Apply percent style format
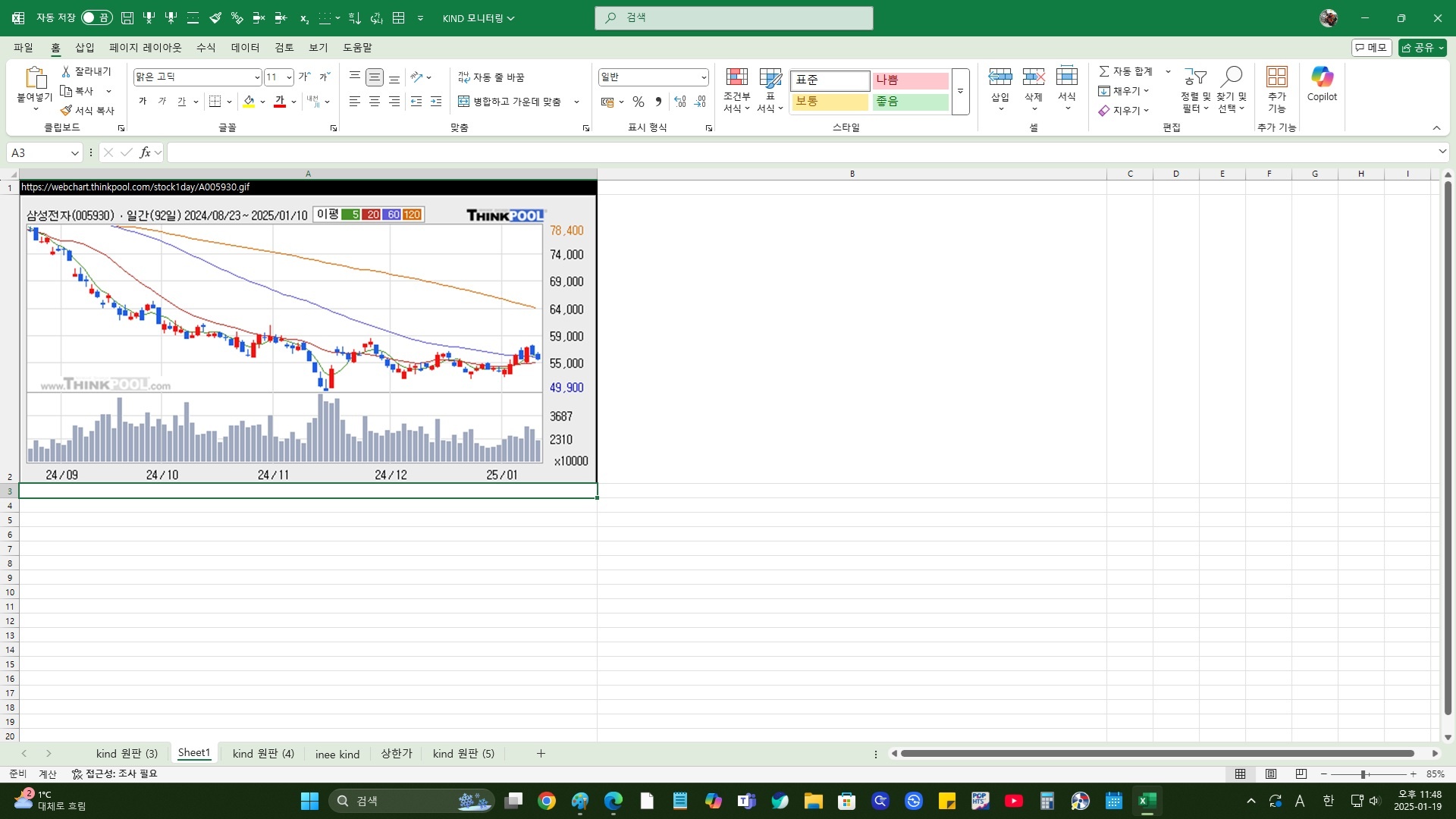This screenshot has height=819, width=1456. coord(639,102)
